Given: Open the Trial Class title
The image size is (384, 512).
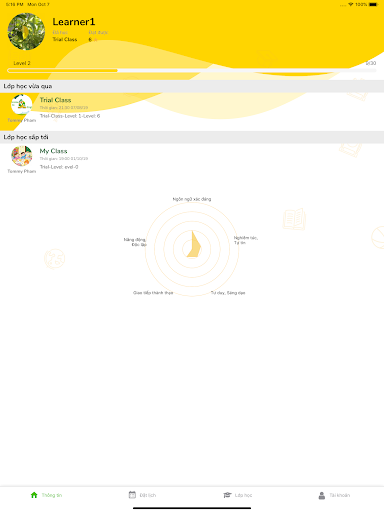Looking at the screenshot, I should coord(55,100).
